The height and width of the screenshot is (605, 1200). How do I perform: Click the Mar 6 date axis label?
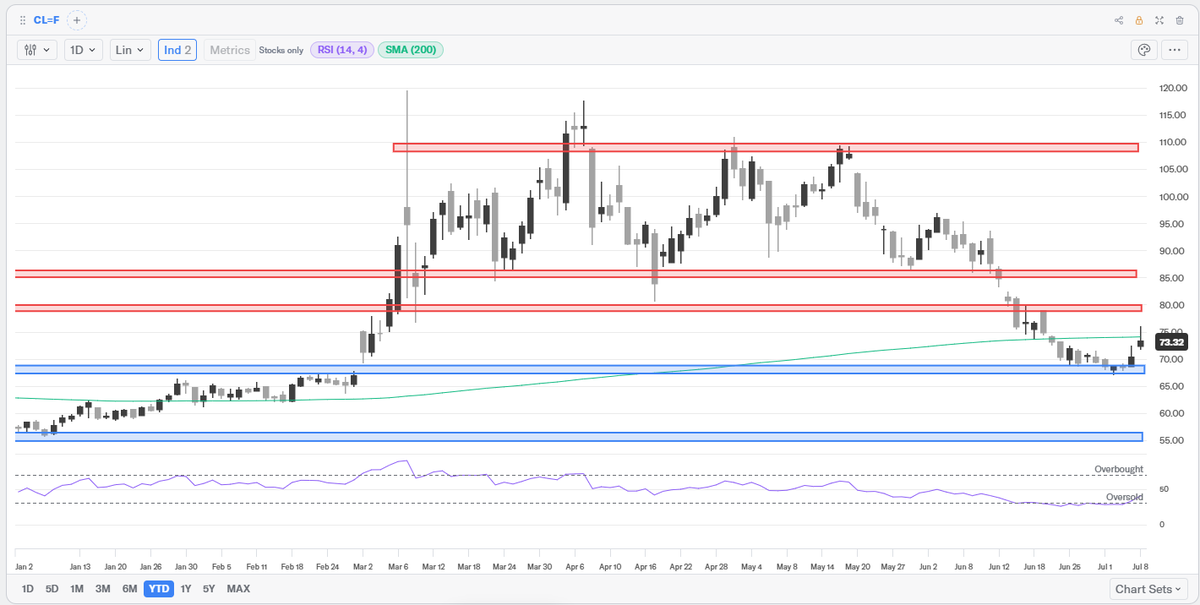click(x=398, y=565)
